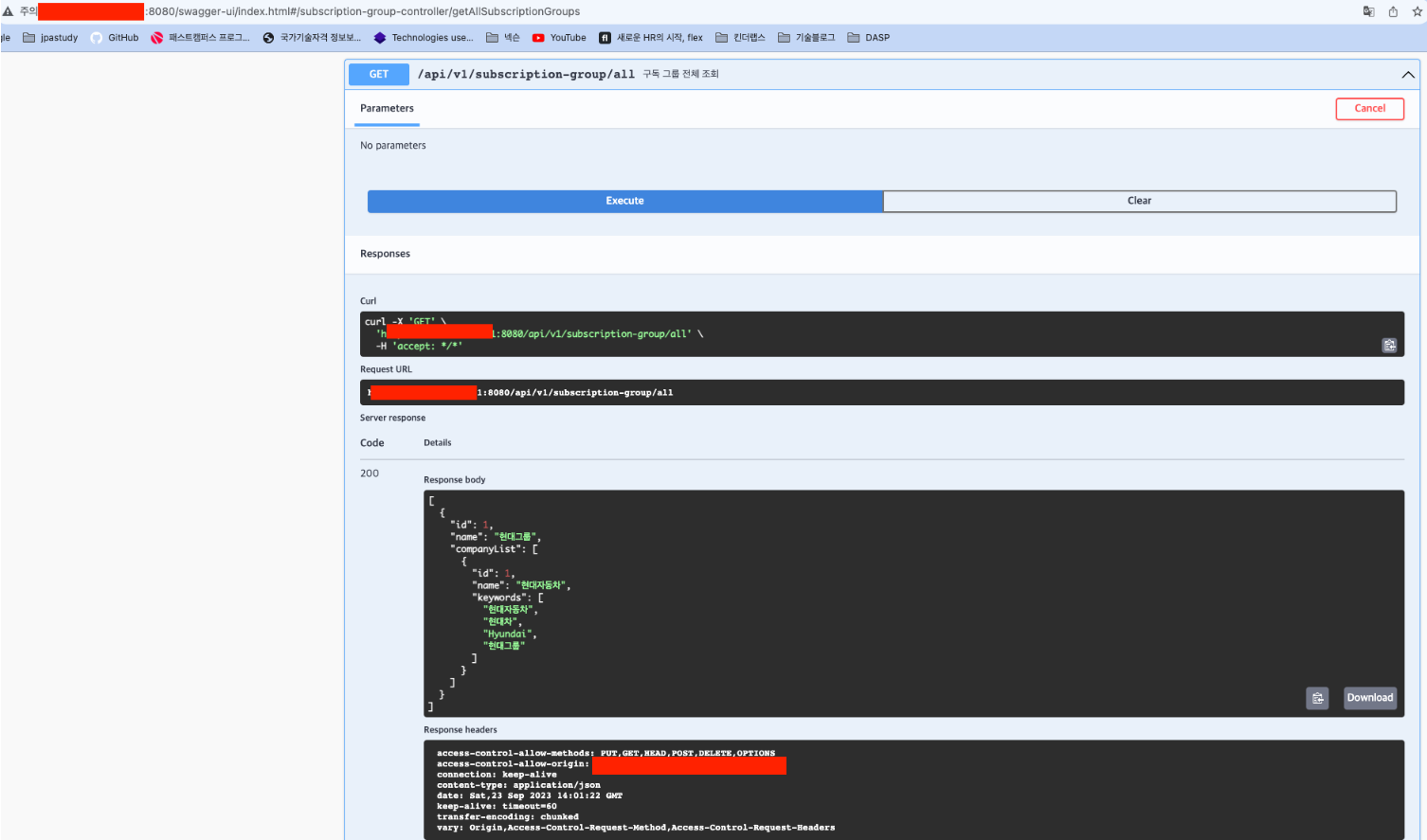Open the Google Translate page icon
1427x840 pixels.
point(1368,11)
